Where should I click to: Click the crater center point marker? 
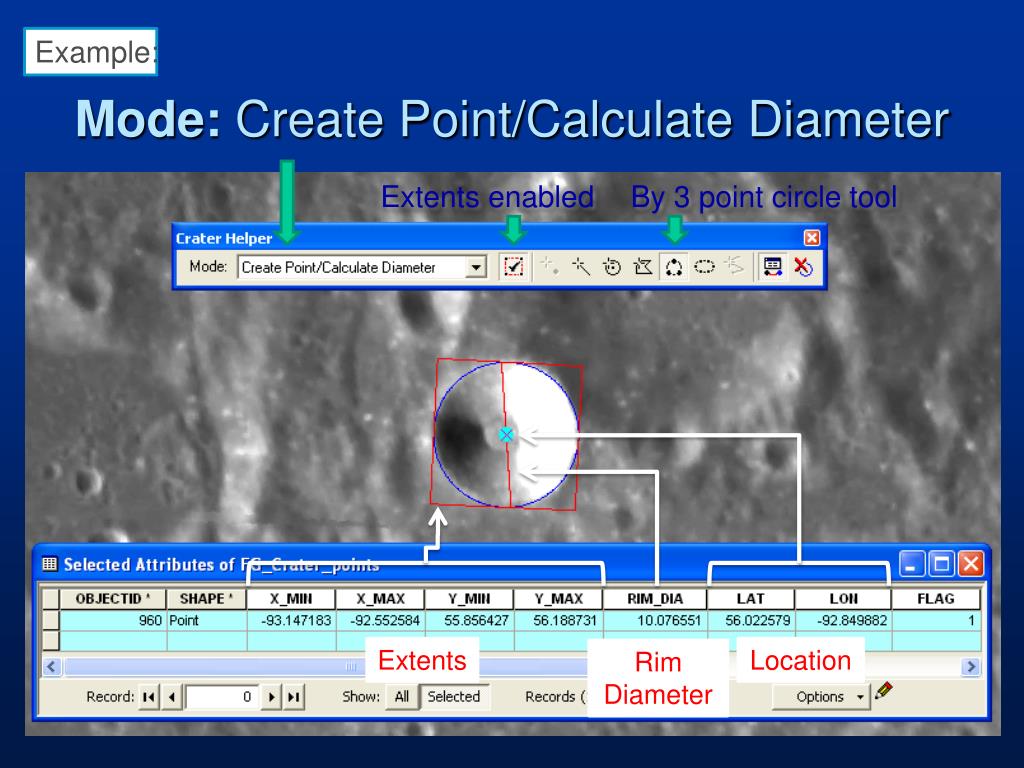point(505,434)
